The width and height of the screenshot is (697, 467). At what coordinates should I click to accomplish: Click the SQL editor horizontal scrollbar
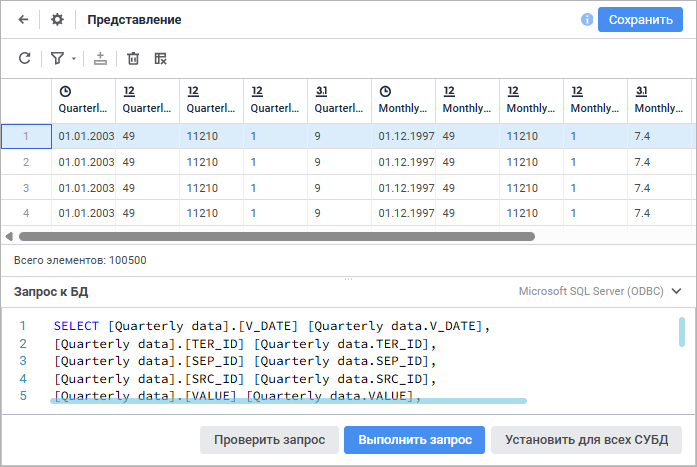pyautogui.click(x=288, y=401)
